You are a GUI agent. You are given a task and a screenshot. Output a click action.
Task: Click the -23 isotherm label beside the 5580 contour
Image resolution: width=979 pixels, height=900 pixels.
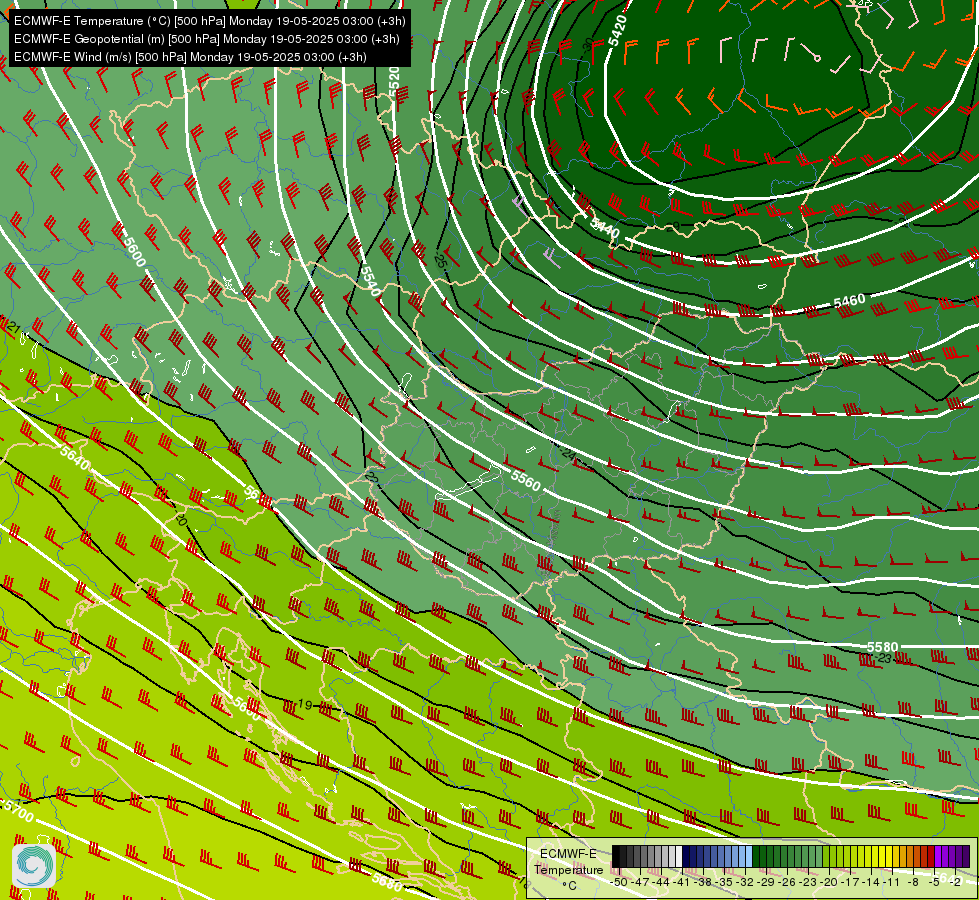pos(883,658)
